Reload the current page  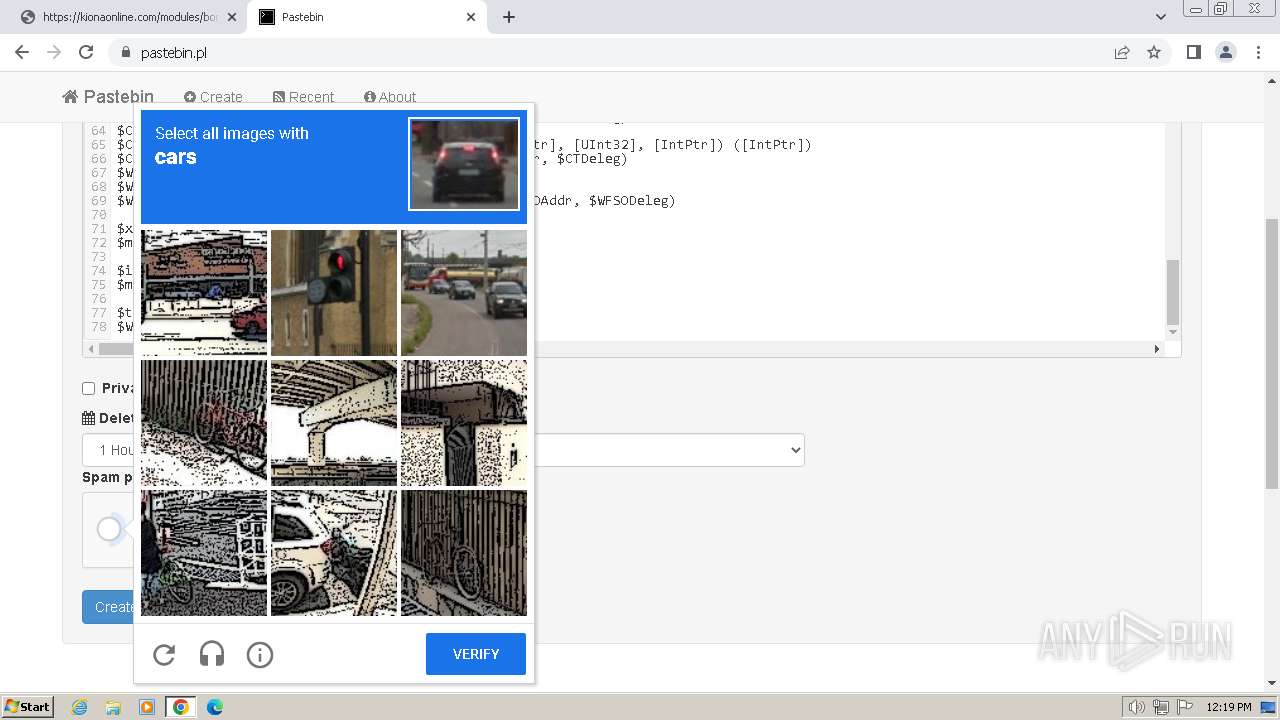coord(86,52)
